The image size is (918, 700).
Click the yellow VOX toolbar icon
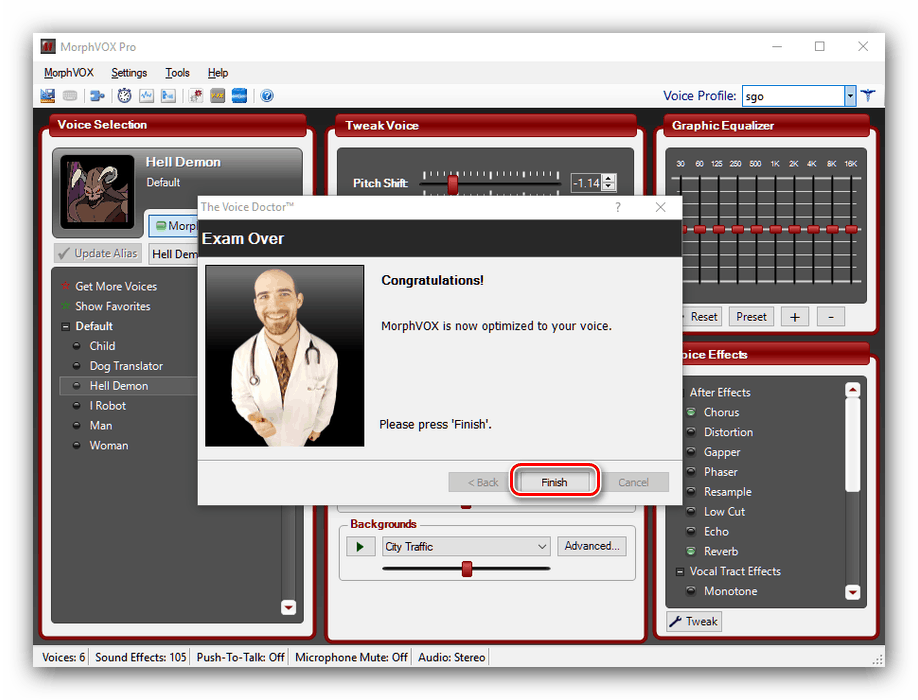(x=218, y=95)
